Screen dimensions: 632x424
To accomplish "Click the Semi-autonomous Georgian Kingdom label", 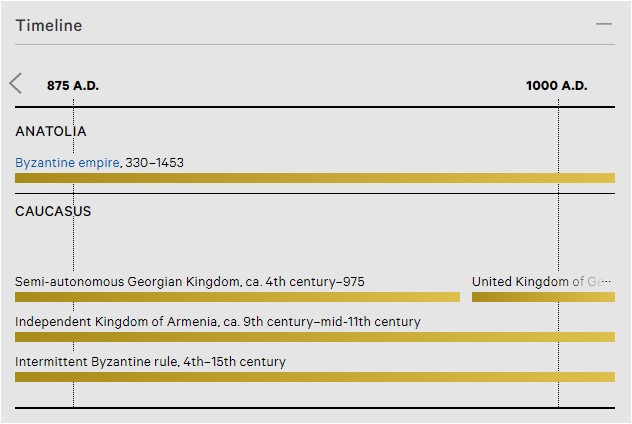I will pos(190,281).
